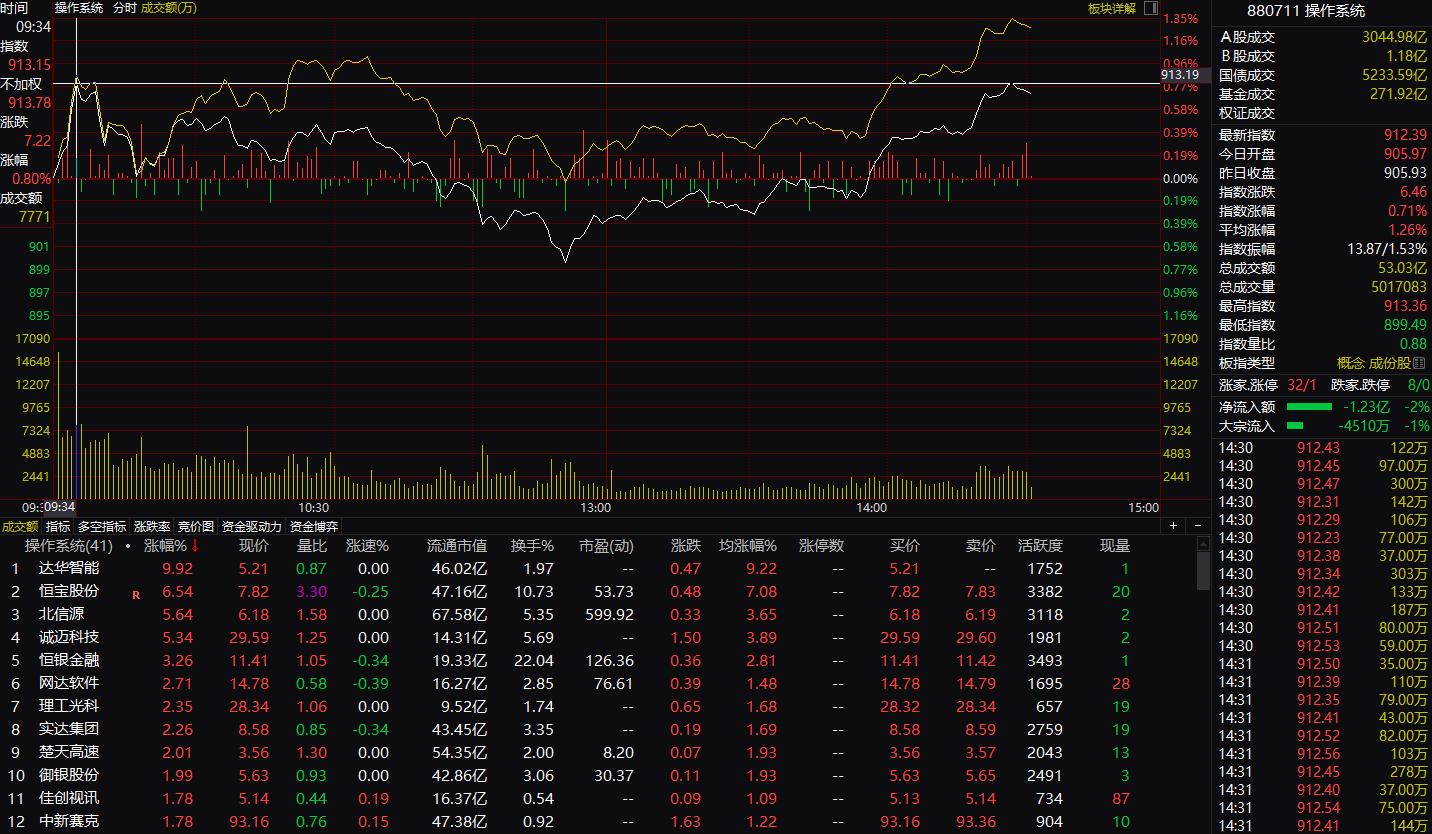Screen dimensions: 1432x834
Task: Click the 15:00 time axis label
Action: tap(1144, 508)
